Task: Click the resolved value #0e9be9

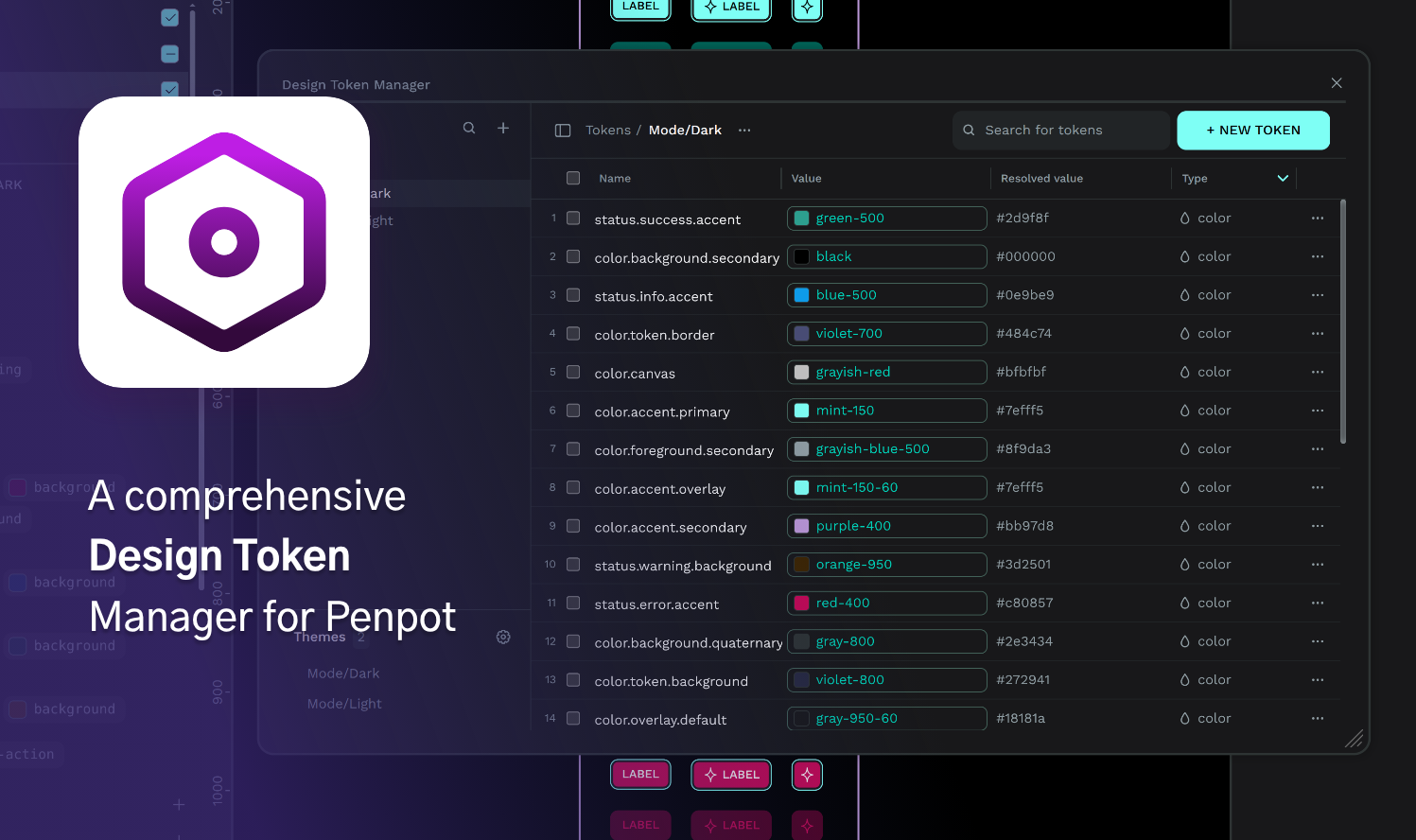Action: coord(1024,295)
